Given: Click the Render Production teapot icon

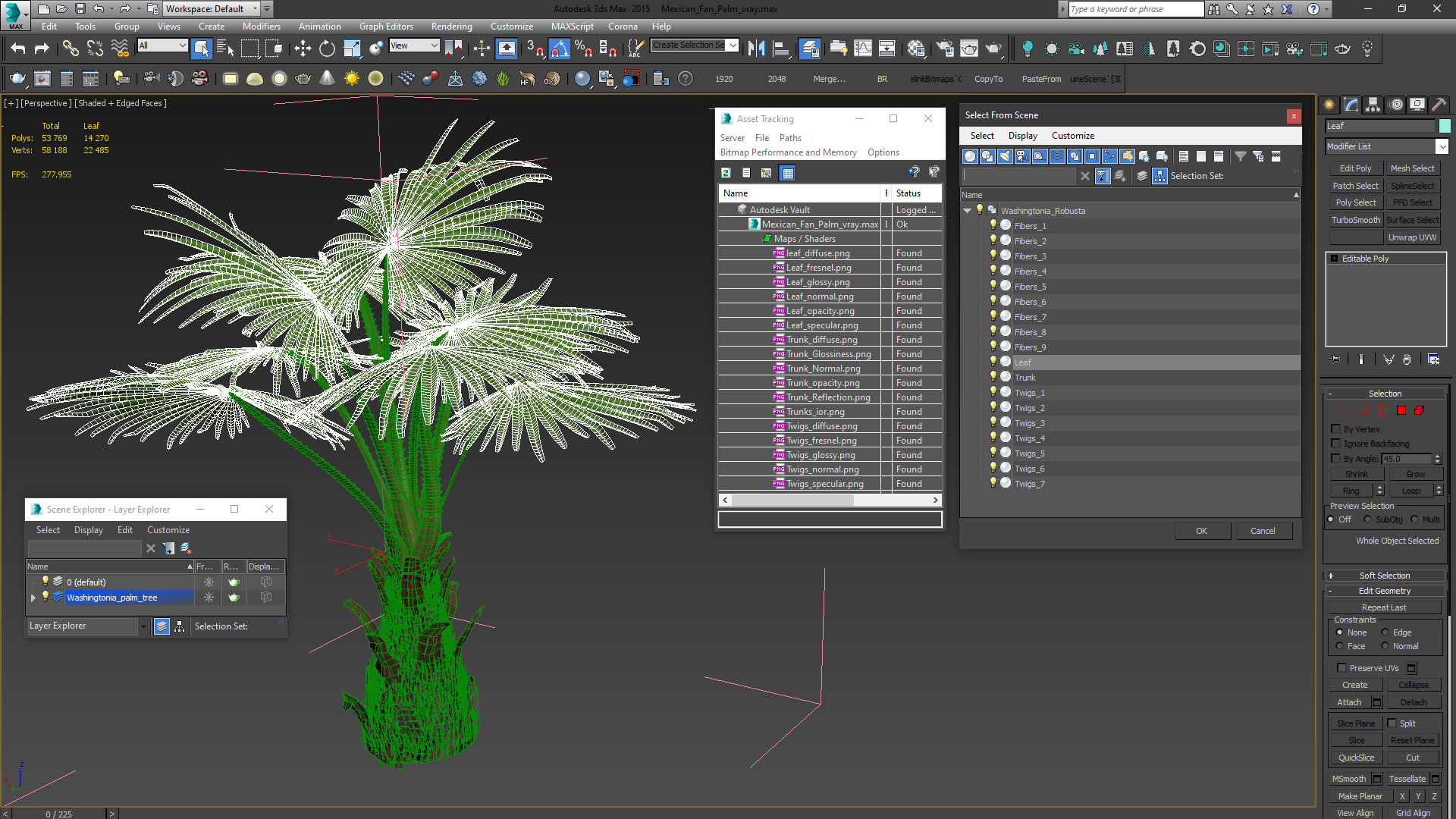Looking at the screenshot, I should [x=993, y=49].
